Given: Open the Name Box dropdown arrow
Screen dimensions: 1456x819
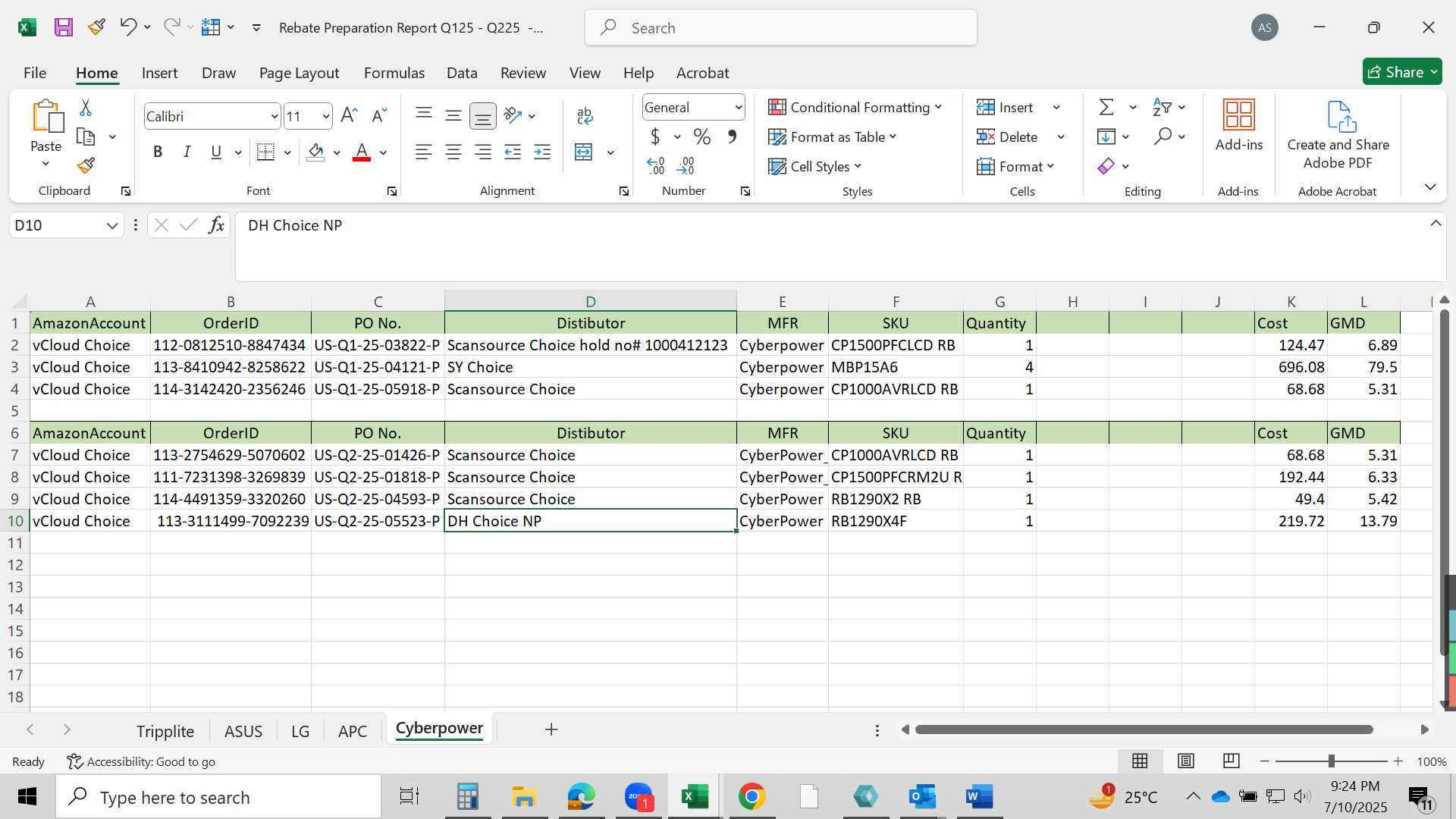Looking at the screenshot, I should [112, 225].
